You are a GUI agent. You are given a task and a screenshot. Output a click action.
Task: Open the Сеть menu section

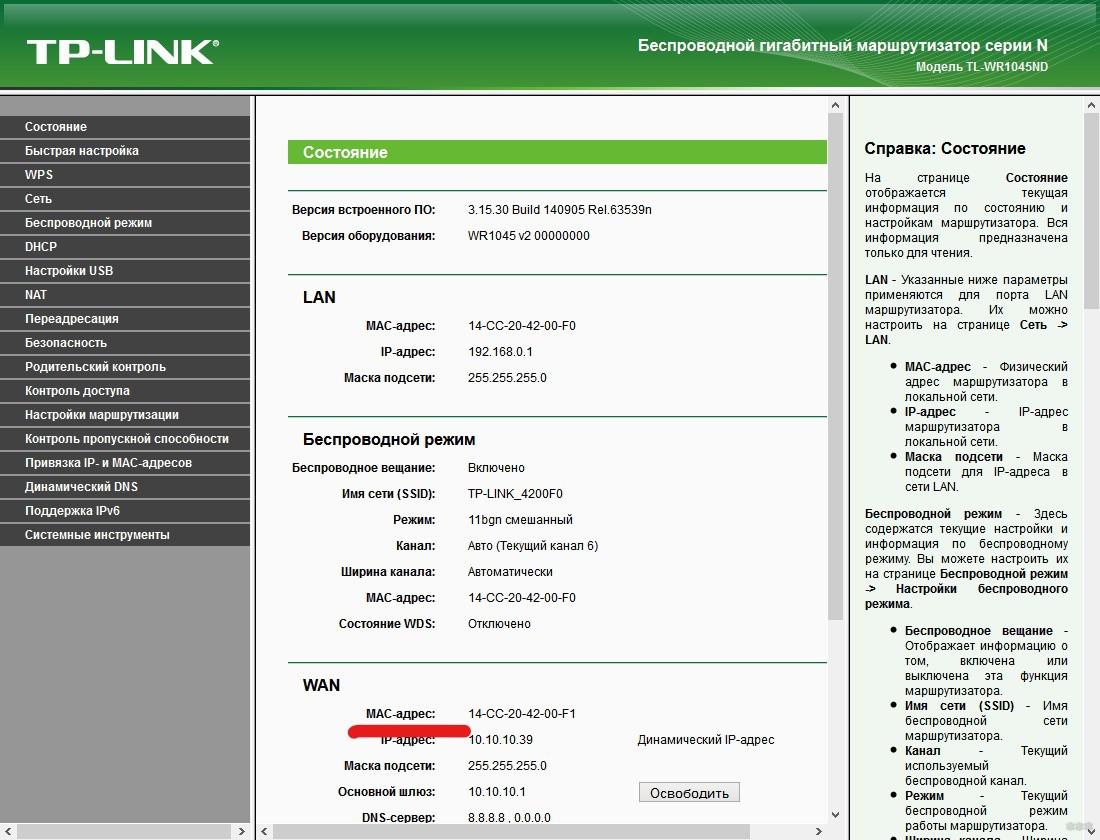point(125,199)
